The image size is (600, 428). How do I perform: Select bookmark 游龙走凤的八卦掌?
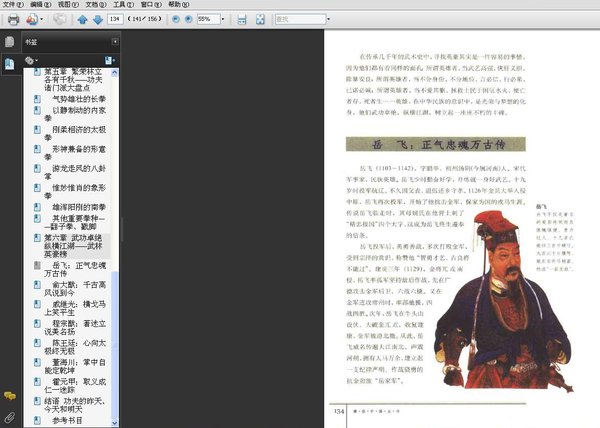[75, 172]
